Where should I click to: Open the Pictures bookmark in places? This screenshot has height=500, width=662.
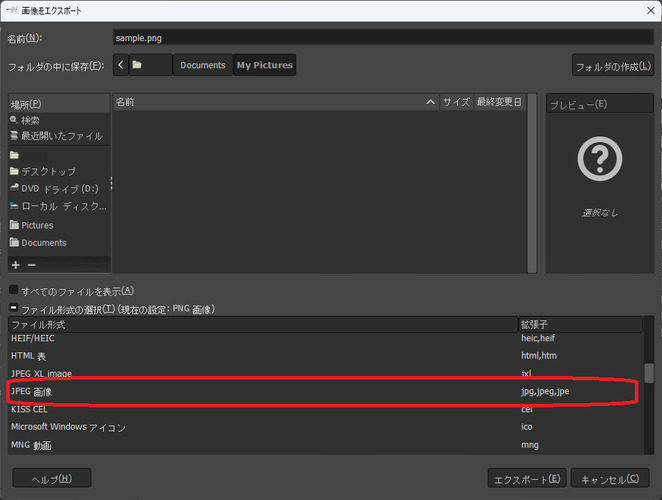click(59, 225)
